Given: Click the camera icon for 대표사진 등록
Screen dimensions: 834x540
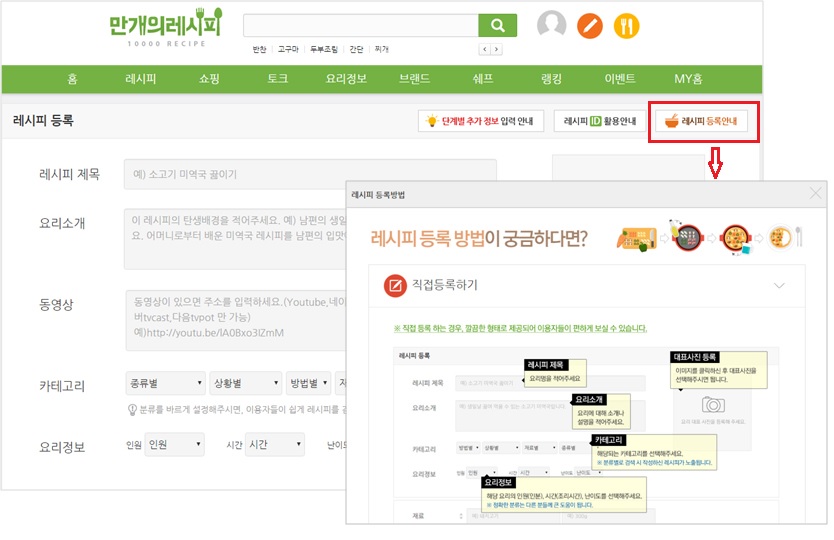Looking at the screenshot, I should (712, 405).
